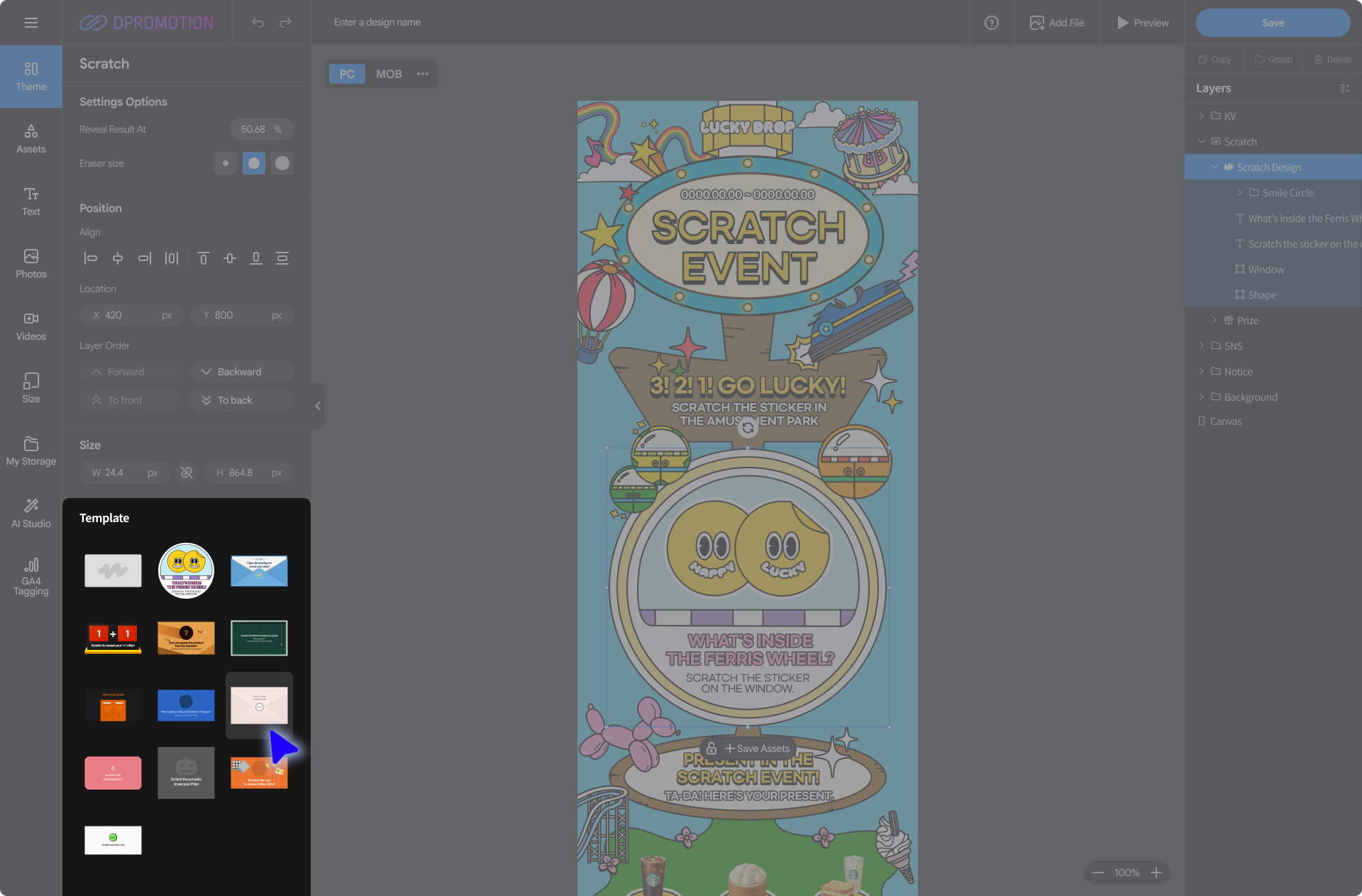
Task: Select the blue envelope template thumbnail
Action: [259, 571]
